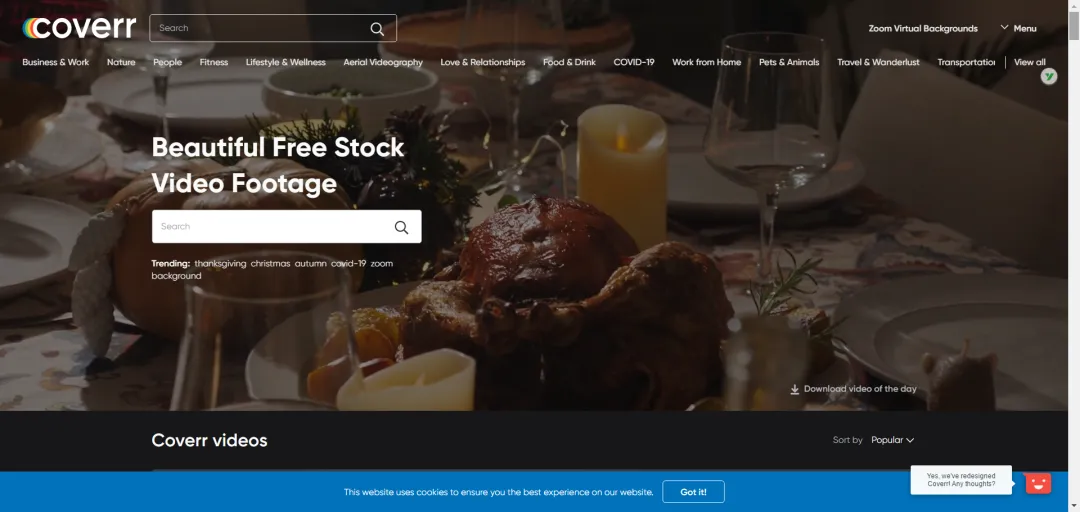The image size is (1080, 512).
Task: Click the page vertical scrollbar
Action: (x=1074, y=256)
